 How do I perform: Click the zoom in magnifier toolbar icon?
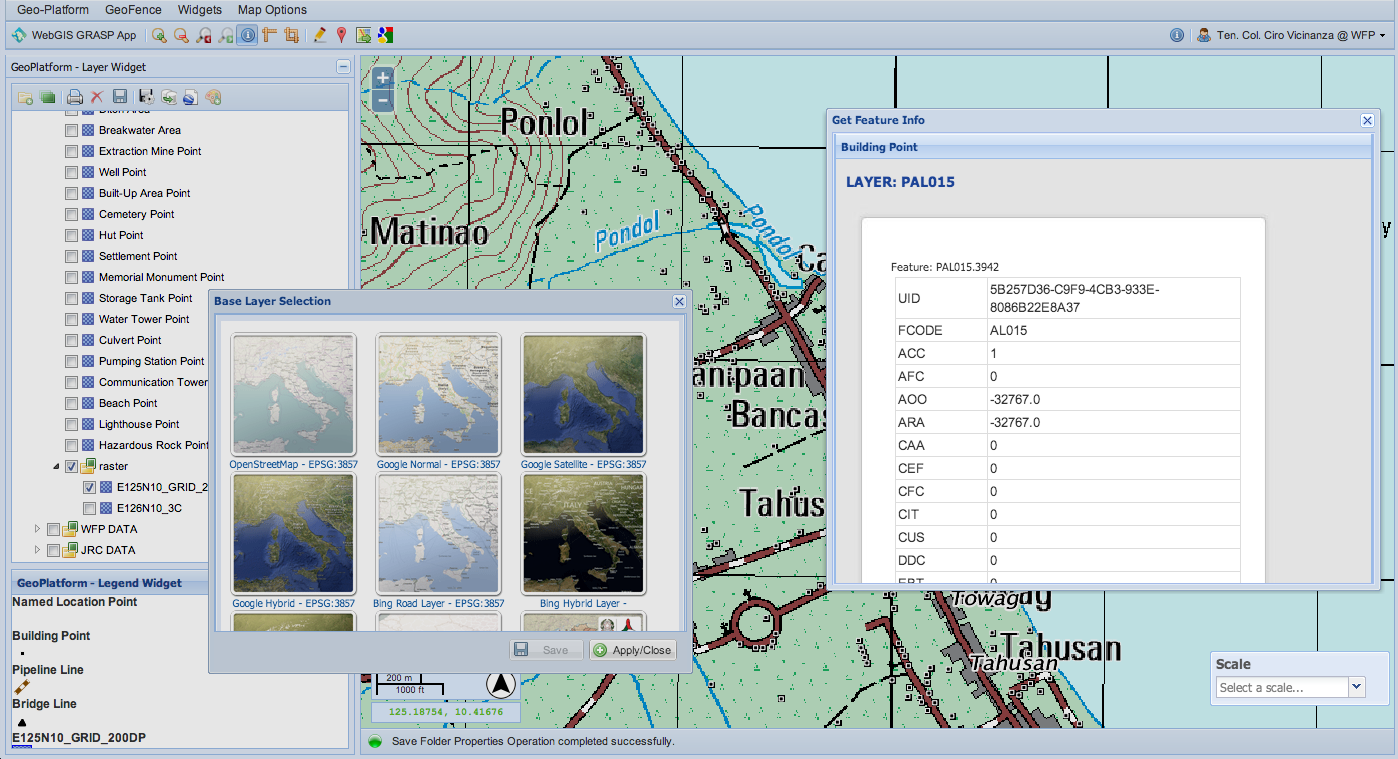tap(159, 35)
